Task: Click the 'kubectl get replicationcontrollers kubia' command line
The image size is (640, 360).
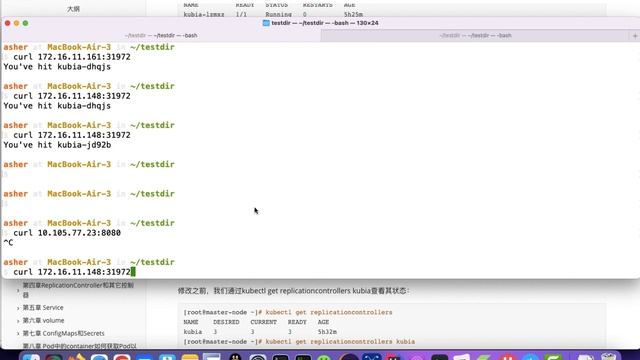Action: pyautogui.click(x=340, y=342)
